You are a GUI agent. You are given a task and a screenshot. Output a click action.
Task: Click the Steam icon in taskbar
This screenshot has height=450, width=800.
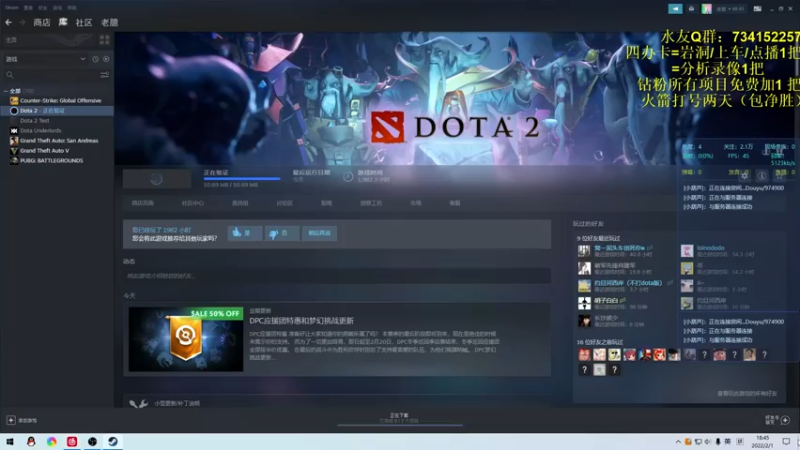(113, 442)
